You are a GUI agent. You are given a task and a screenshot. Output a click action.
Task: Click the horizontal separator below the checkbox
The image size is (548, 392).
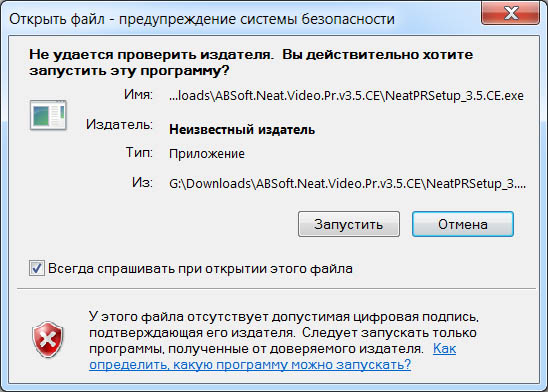[276, 289]
